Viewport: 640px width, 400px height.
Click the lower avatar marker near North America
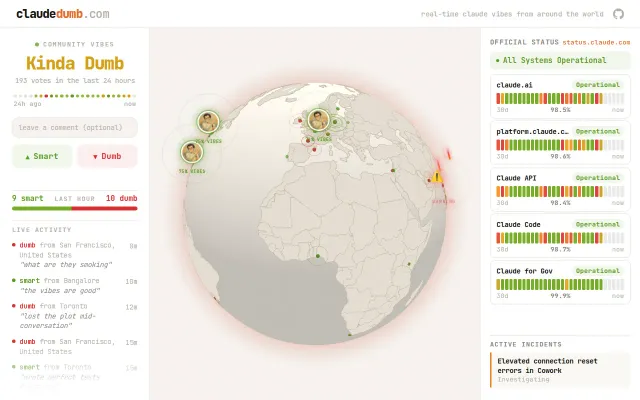191,152
